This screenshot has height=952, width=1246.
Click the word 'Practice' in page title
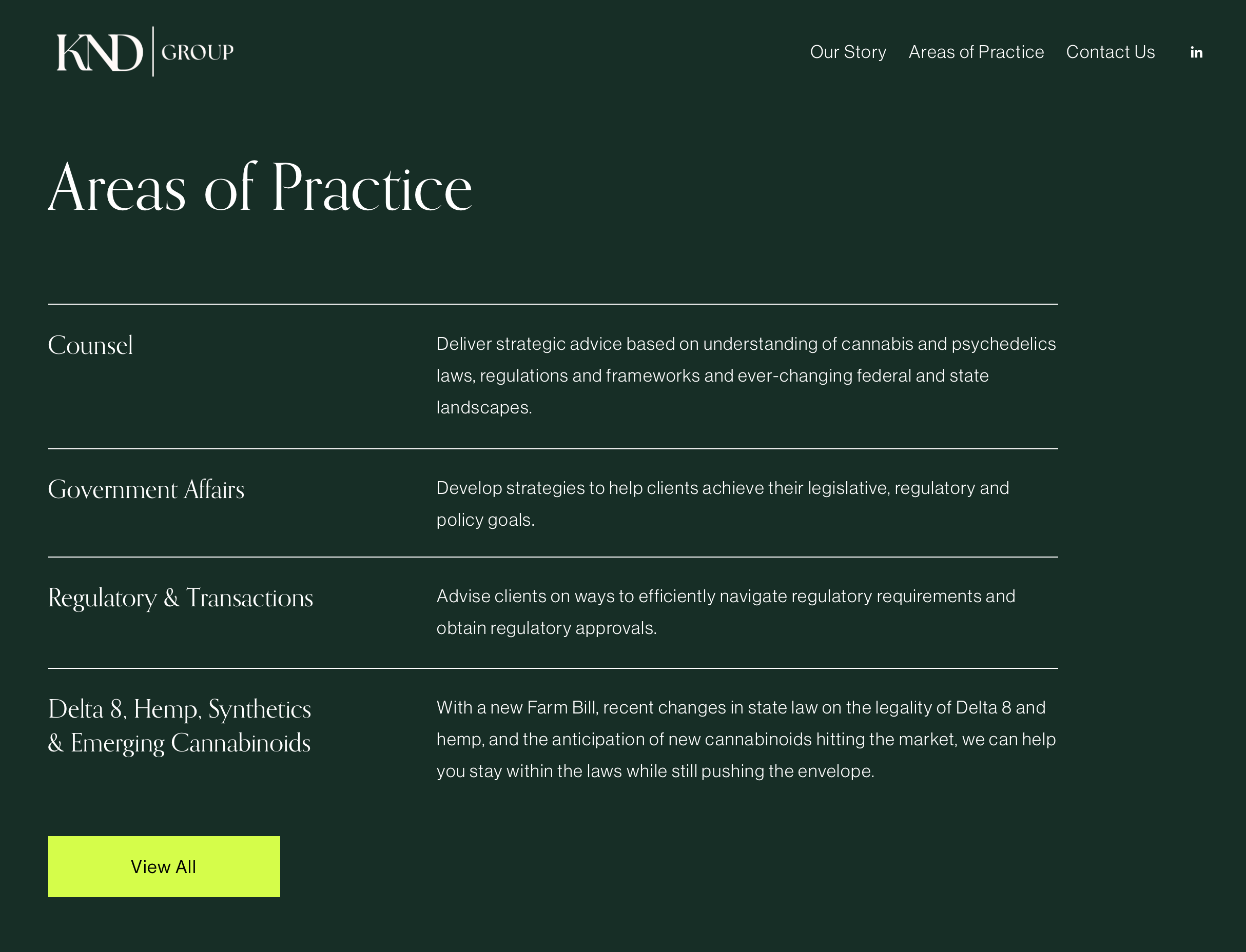373,187
